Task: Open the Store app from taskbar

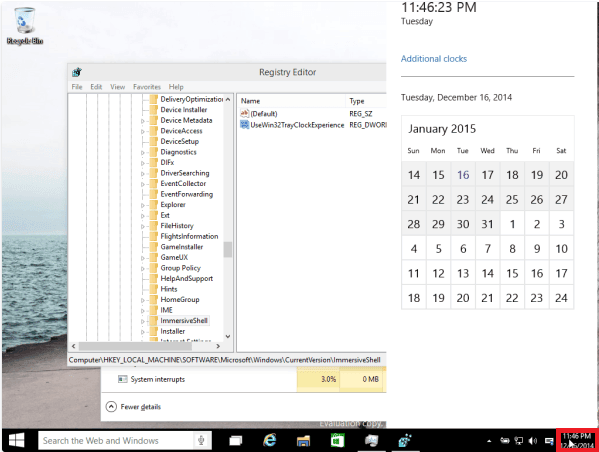Action: pyautogui.click(x=337, y=441)
